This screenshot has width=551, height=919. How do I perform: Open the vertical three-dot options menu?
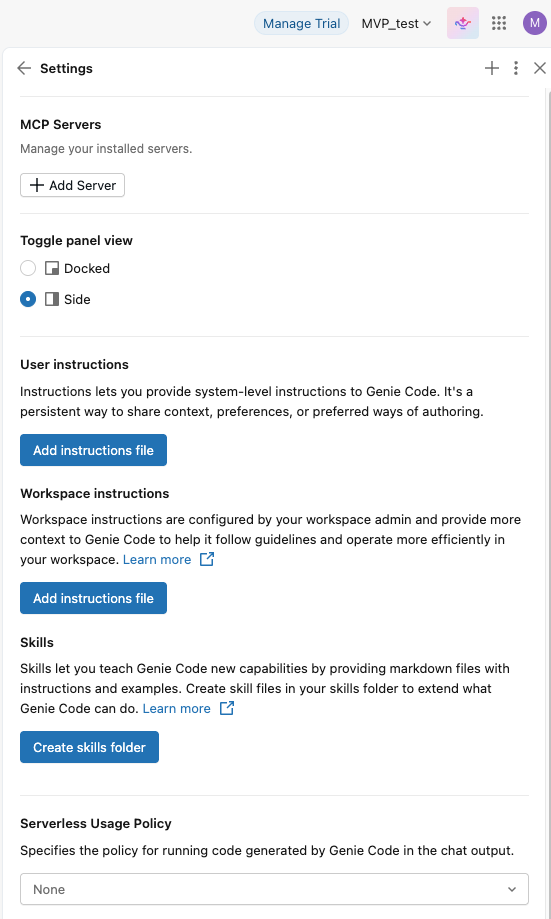point(516,68)
